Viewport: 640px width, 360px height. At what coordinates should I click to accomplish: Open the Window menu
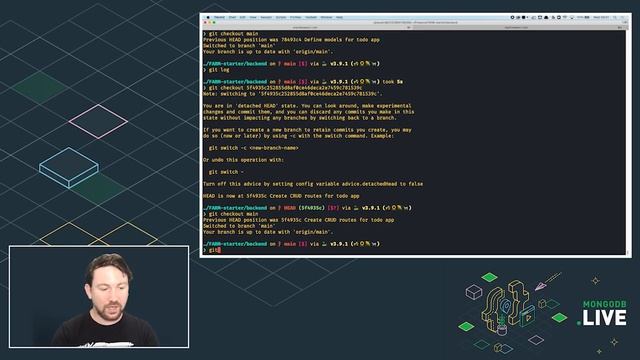[x=327, y=18]
